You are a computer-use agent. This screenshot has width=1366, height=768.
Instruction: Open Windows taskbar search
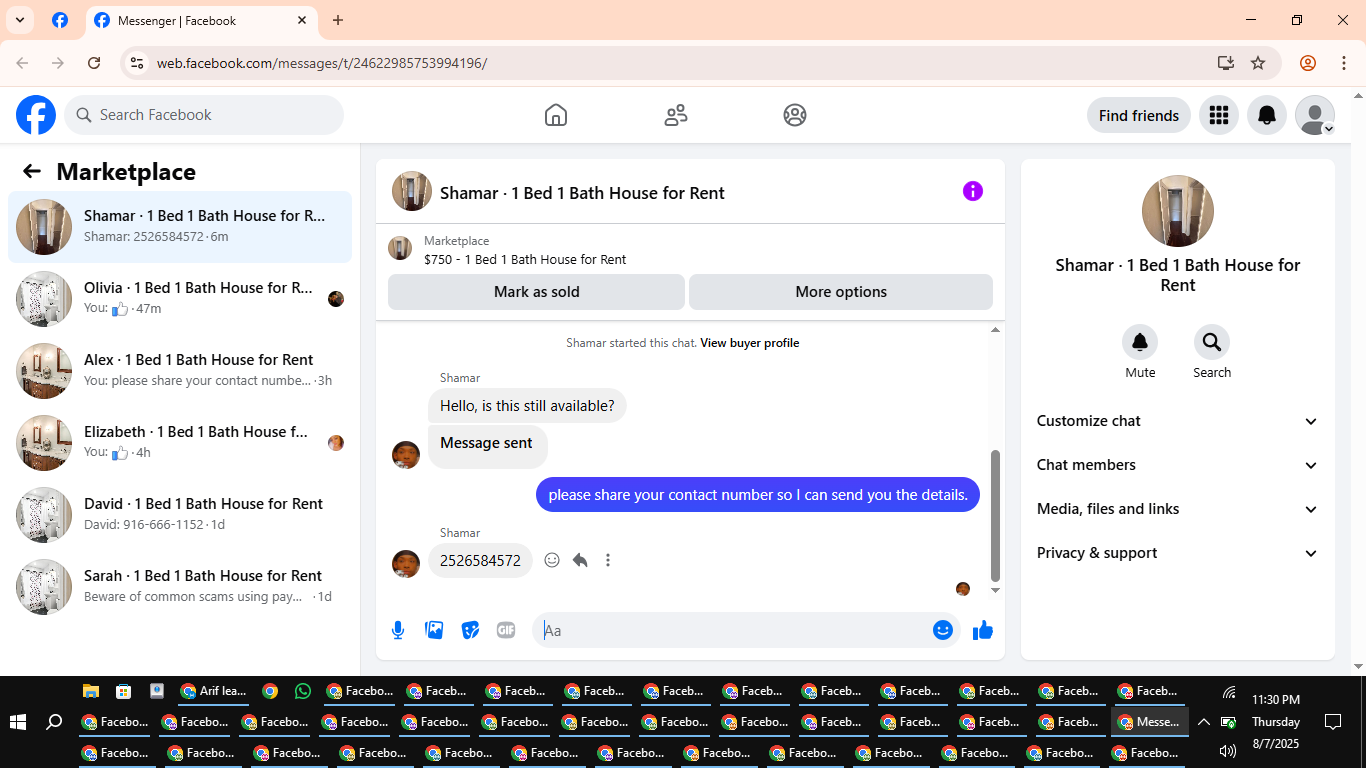pyautogui.click(x=55, y=722)
